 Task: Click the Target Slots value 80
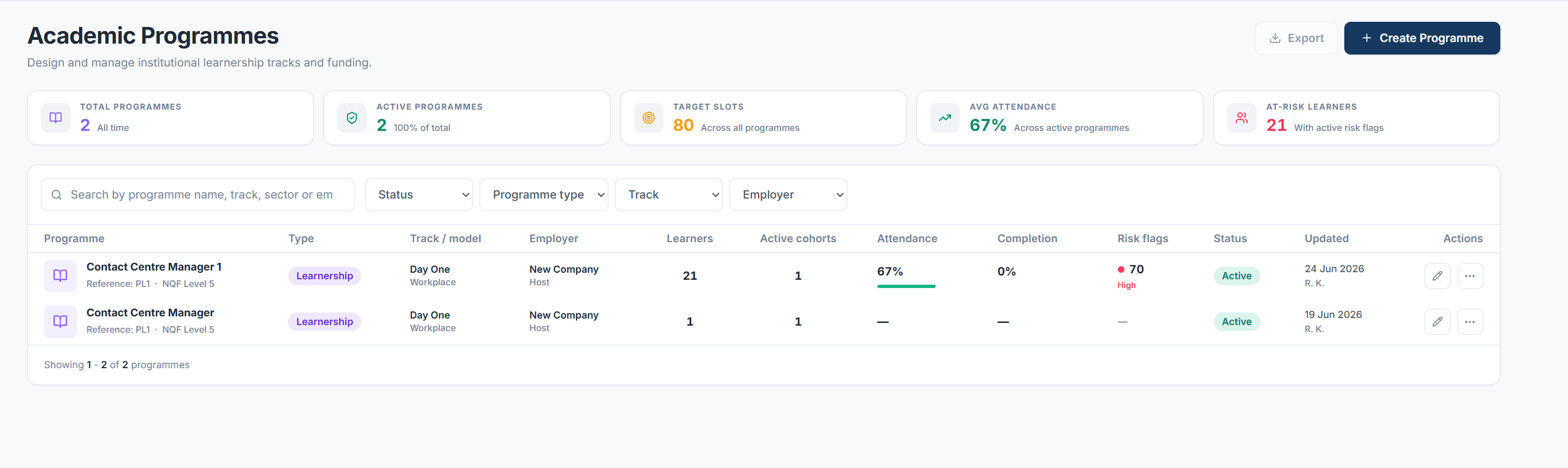point(683,125)
